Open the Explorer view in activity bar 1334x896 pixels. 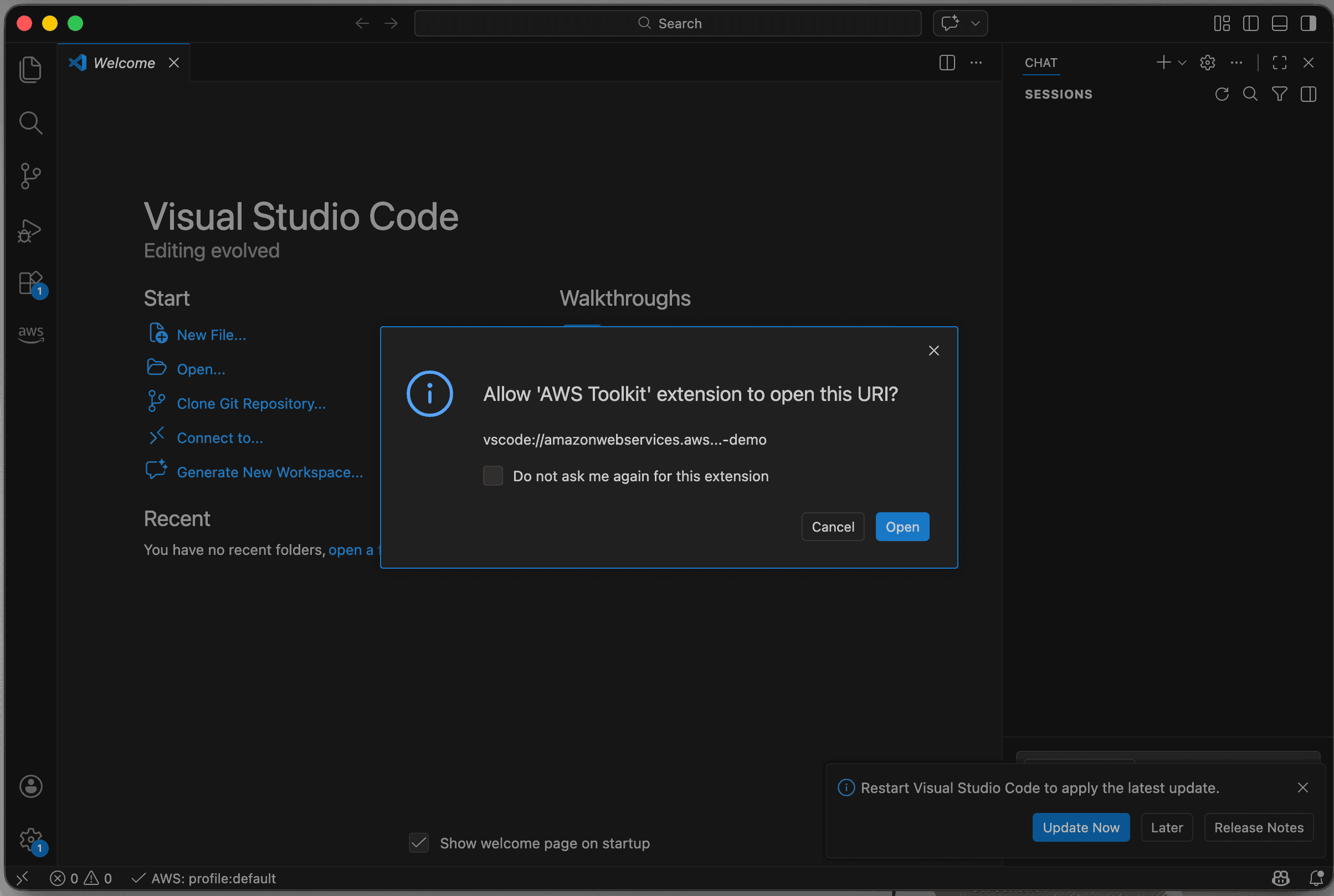(31, 69)
